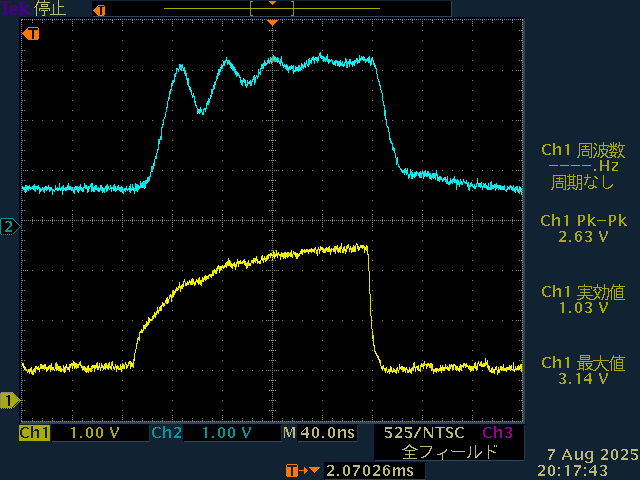
Task: Click the 20:17:43 time readout
Action: pos(572,471)
